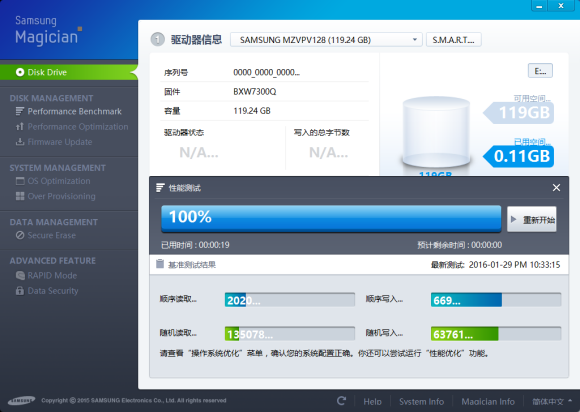Open OS Optimization
The height and width of the screenshot is (412, 580).
(x=59, y=181)
